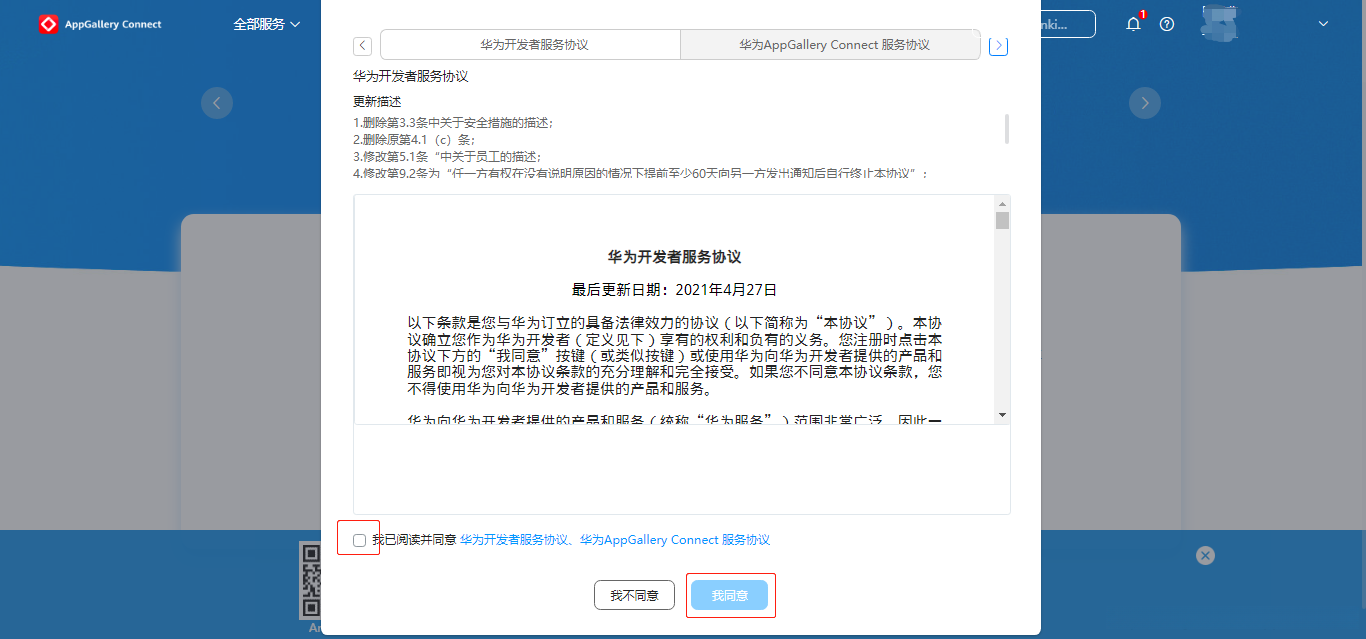1366x639 pixels.
Task: Click the right banner carousel arrow
Action: [1144, 102]
